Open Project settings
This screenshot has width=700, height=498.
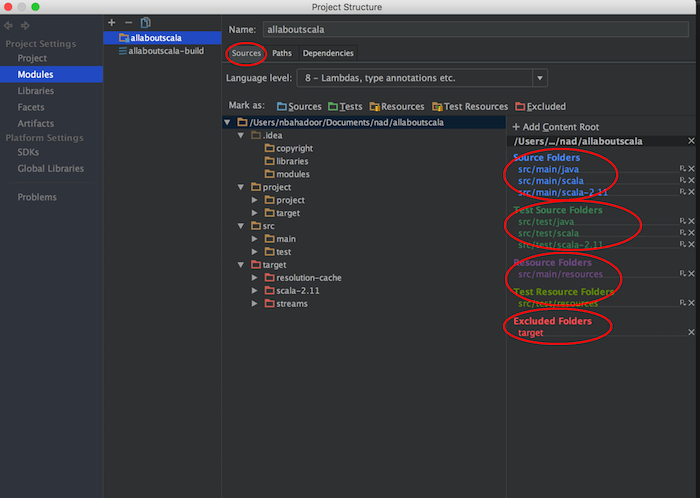pos(32,58)
